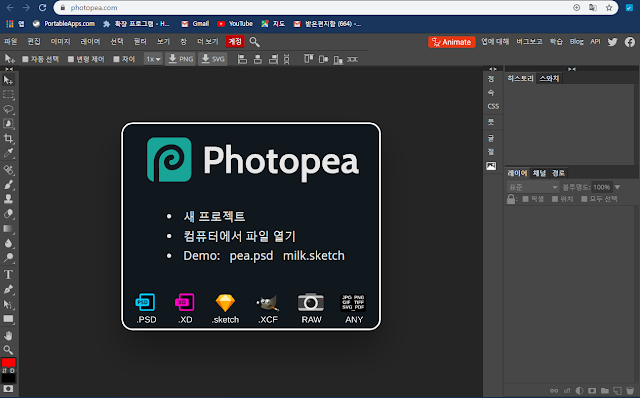Viewport: 640px width, 398px height.
Task: Check the 모두 선택 lock option
Action: tap(584, 199)
